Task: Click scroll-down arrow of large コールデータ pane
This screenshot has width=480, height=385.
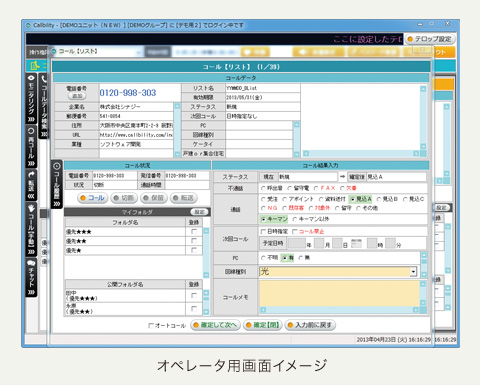Action: click(423, 146)
